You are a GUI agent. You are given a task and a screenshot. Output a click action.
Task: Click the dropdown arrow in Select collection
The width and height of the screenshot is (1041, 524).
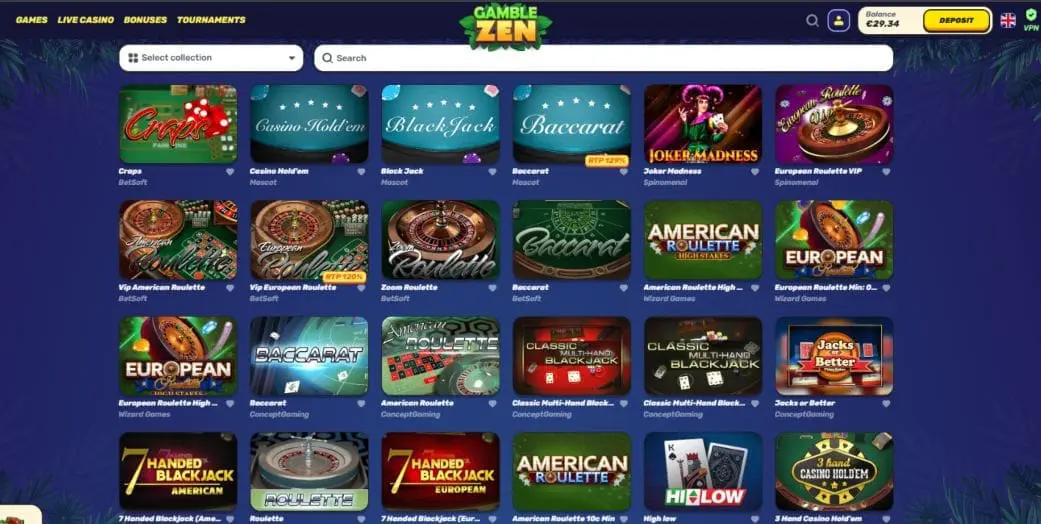pos(291,58)
